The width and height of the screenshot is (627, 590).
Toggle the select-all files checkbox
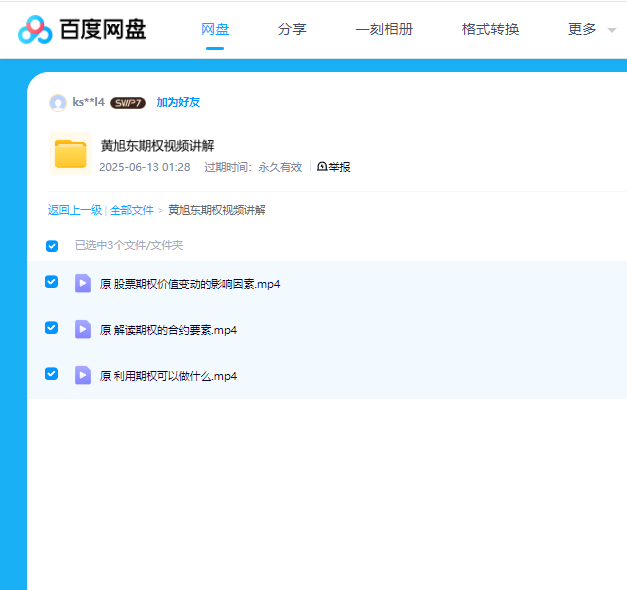52,245
